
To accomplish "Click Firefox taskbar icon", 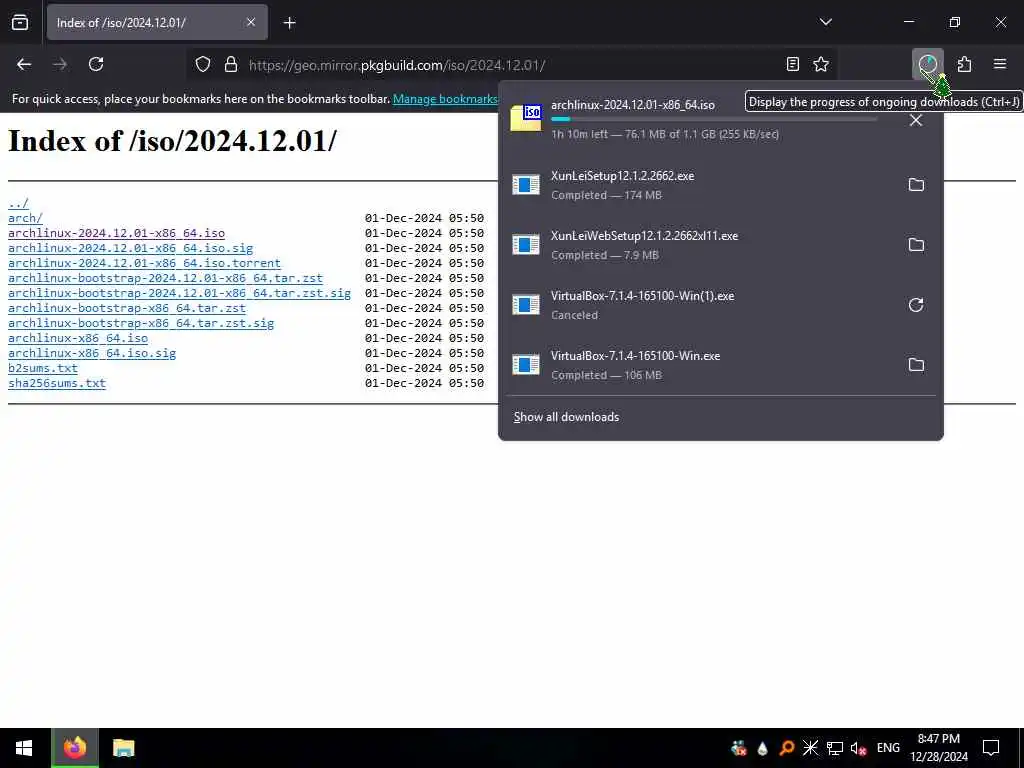I will click(x=74, y=748).
